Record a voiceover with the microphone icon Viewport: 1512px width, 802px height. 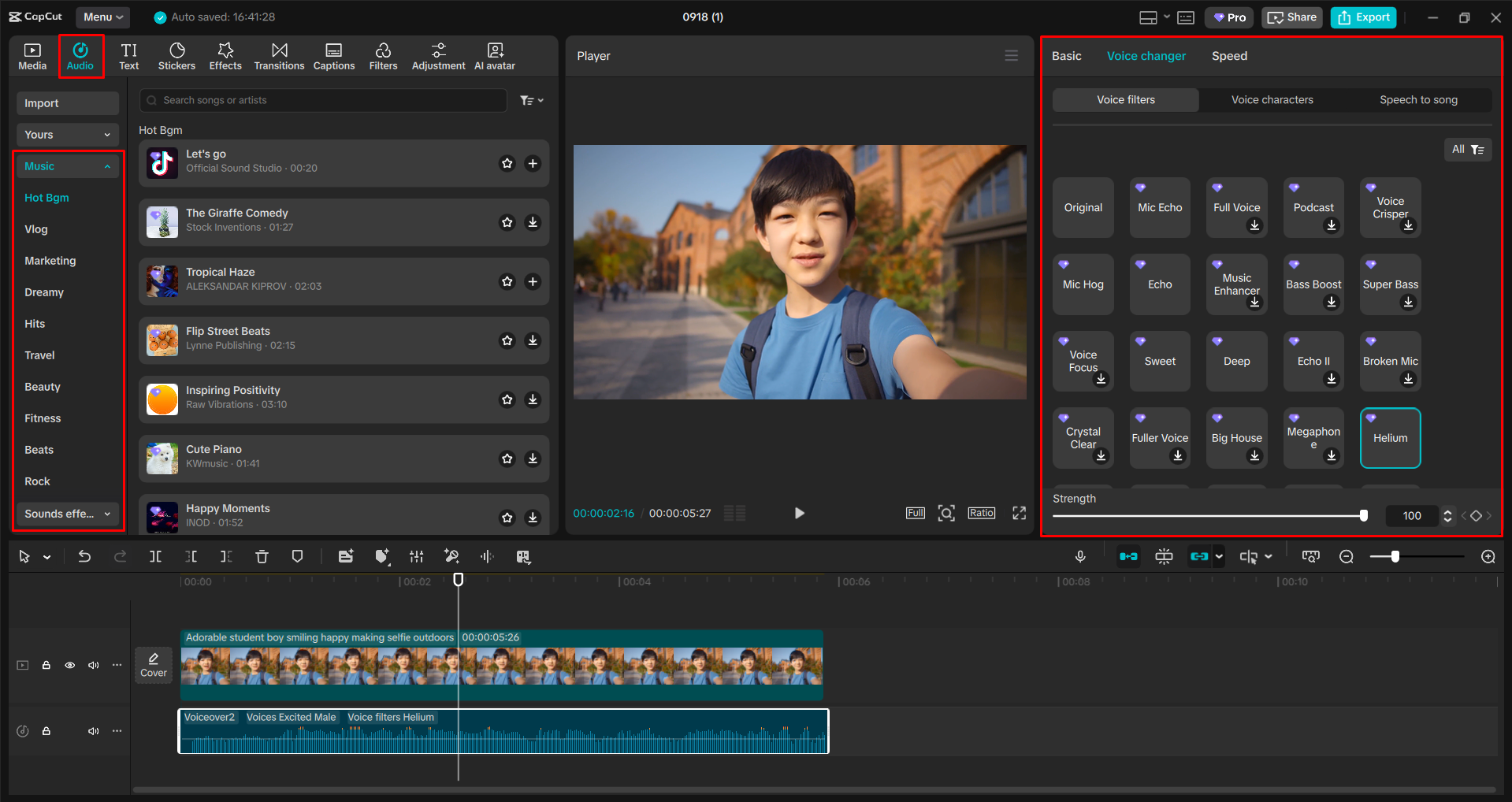(x=1079, y=556)
